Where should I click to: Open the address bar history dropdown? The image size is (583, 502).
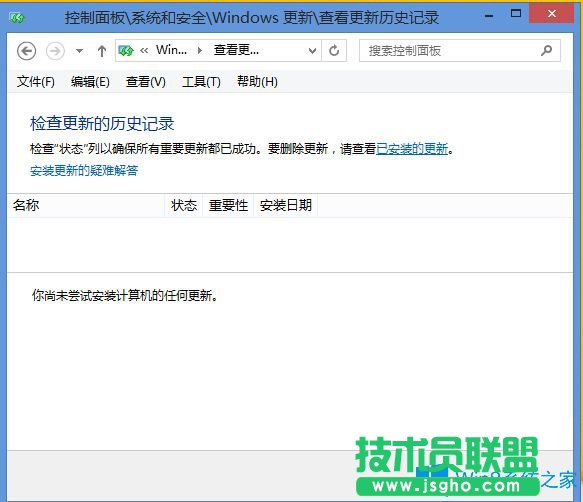[x=312, y=51]
